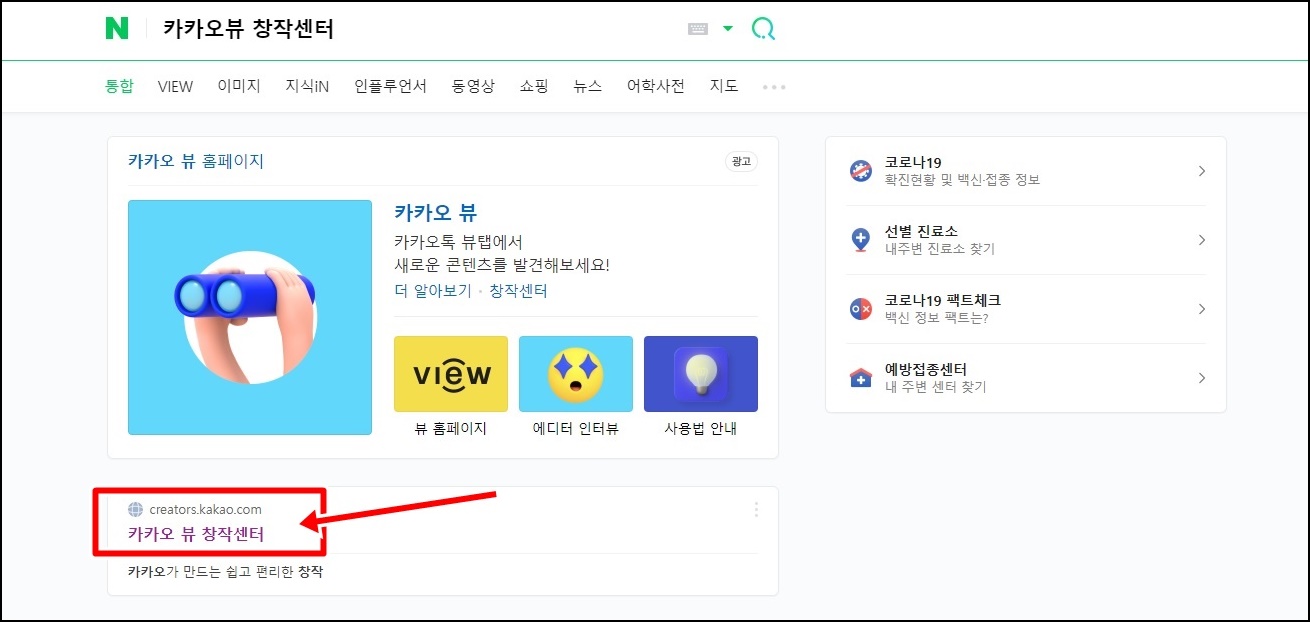Image resolution: width=1310 pixels, height=622 pixels.
Task: Open the 카카오 뷰 홈페이지 heading link
Action: coord(196,161)
